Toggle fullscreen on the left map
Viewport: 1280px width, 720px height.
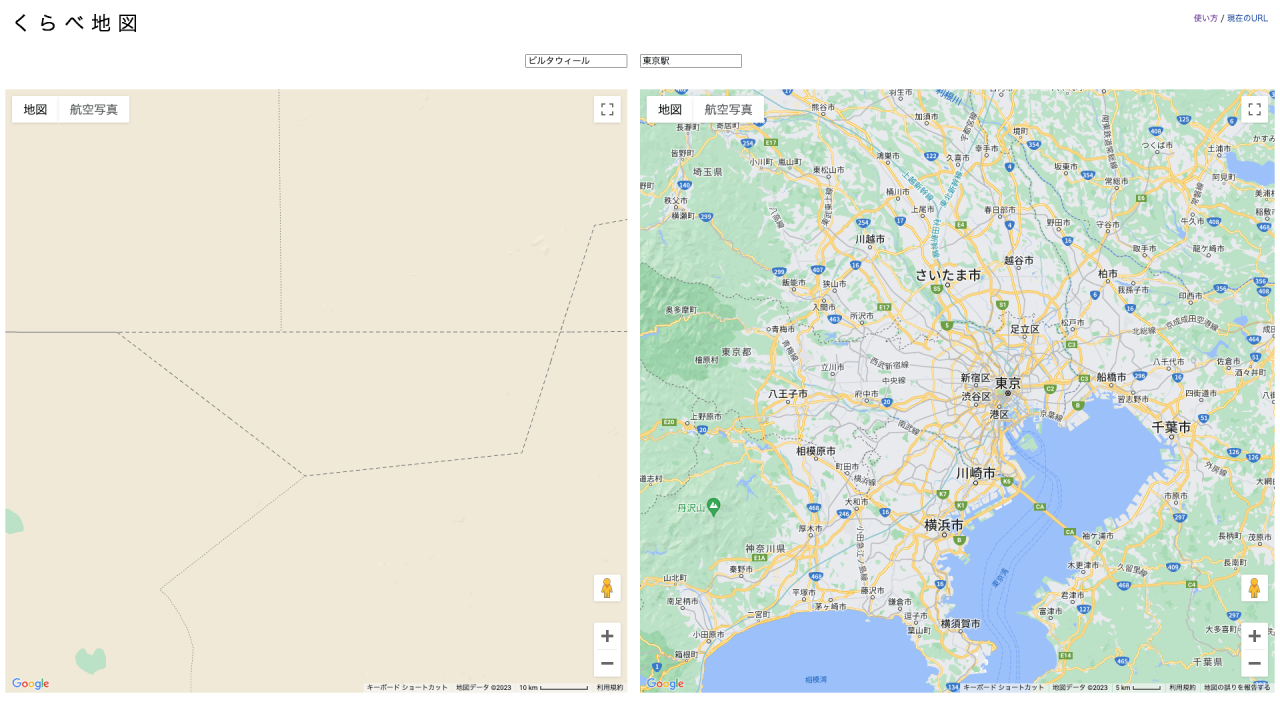pos(607,109)
